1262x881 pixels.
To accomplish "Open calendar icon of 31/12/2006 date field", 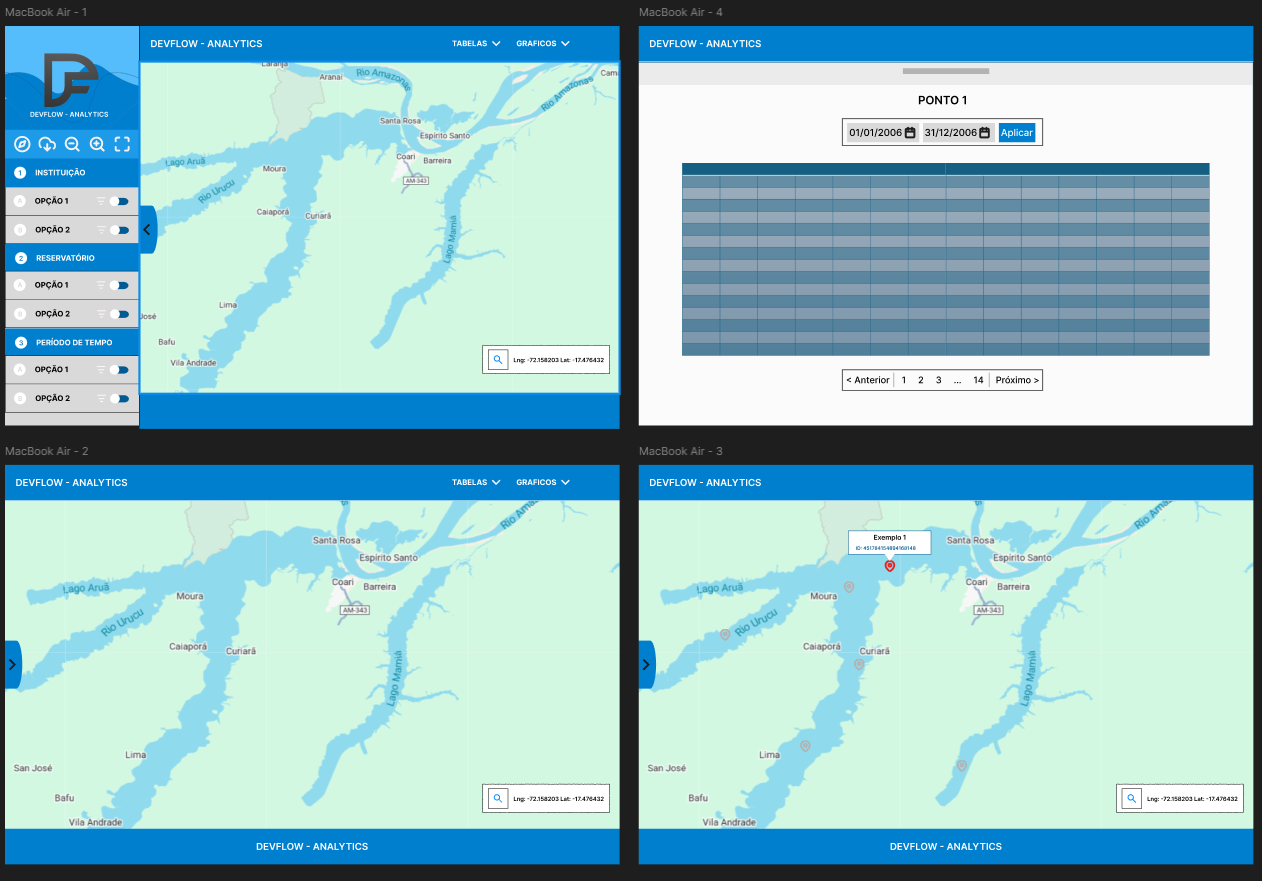I will click(985, 133).
